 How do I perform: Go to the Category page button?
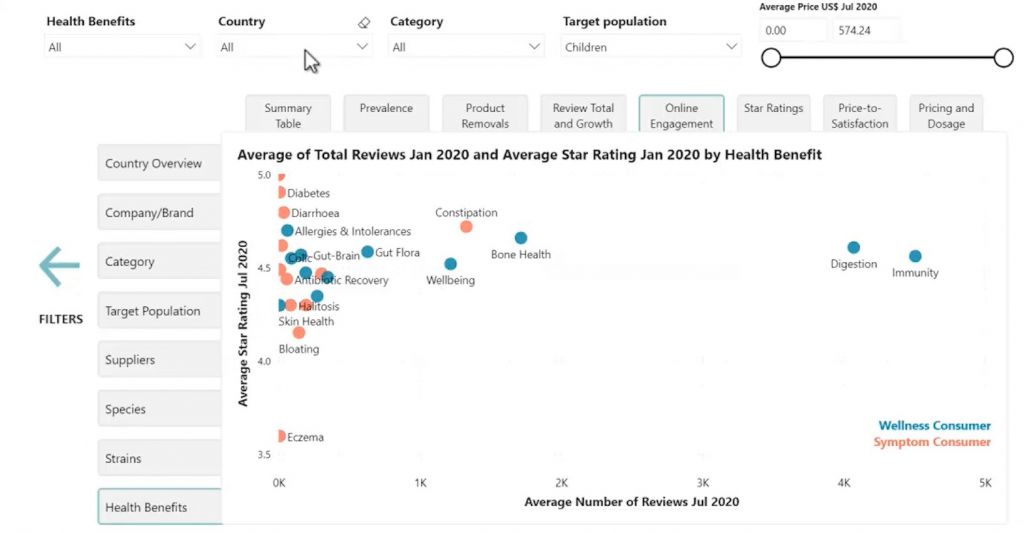click(x=159, y=261)
